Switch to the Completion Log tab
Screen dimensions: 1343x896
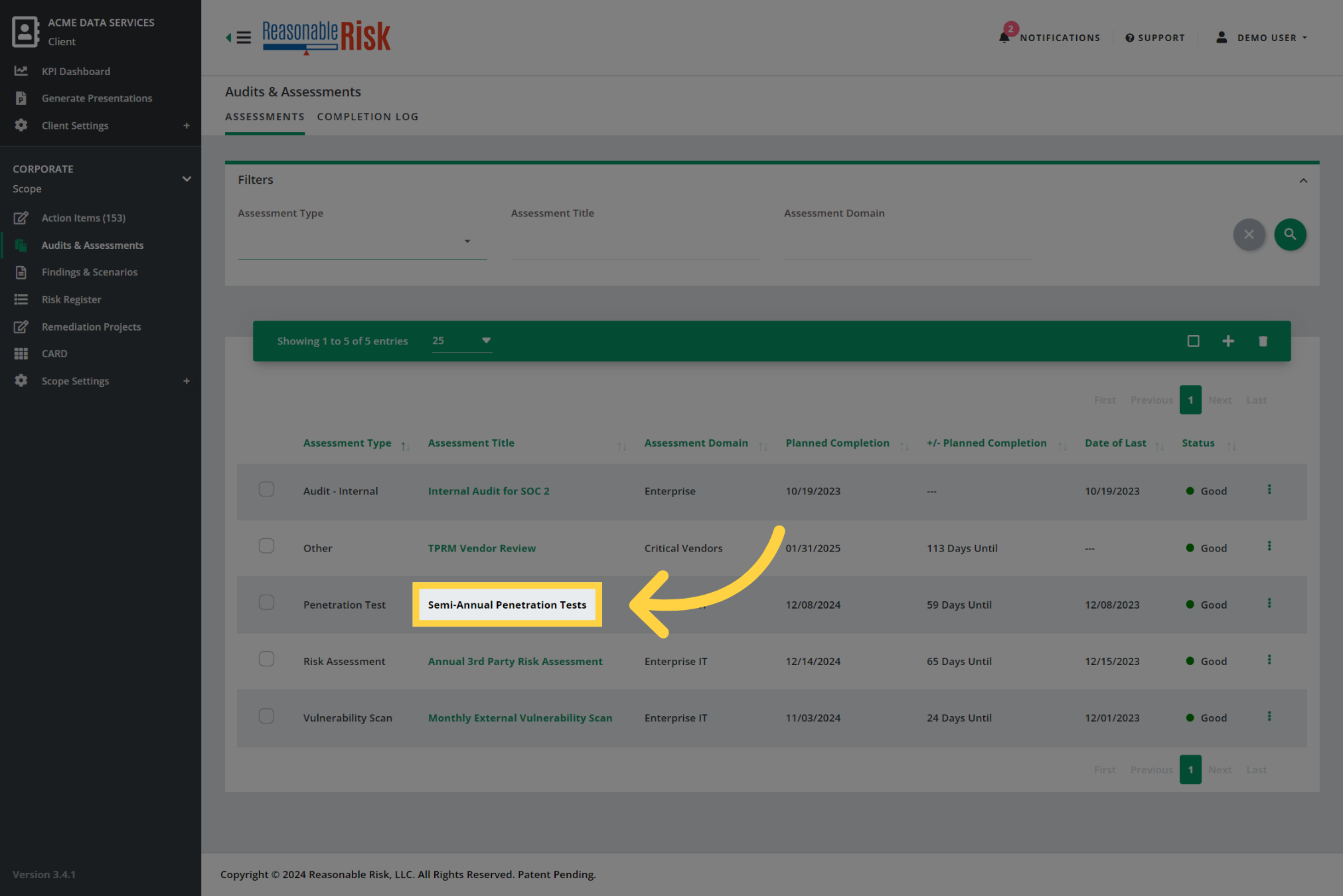(368, 117)
